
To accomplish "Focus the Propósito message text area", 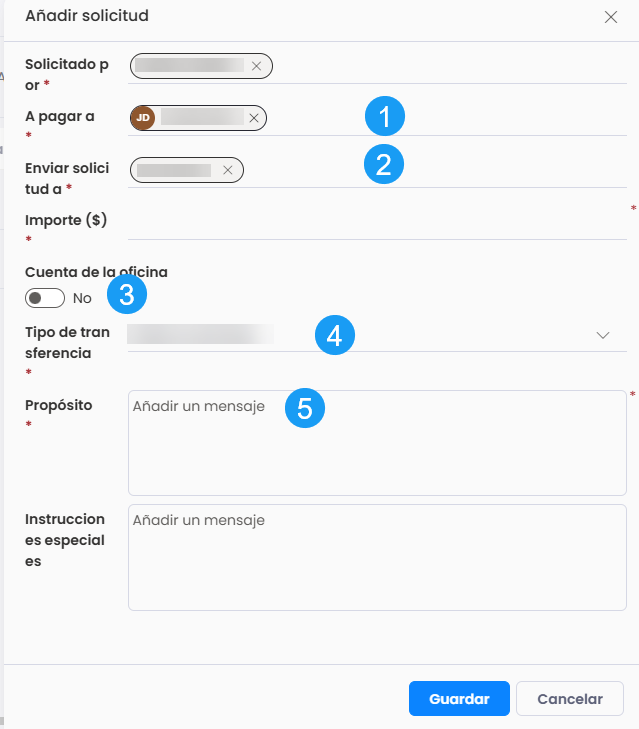I will pyautogui.click(x=377, y=443).
